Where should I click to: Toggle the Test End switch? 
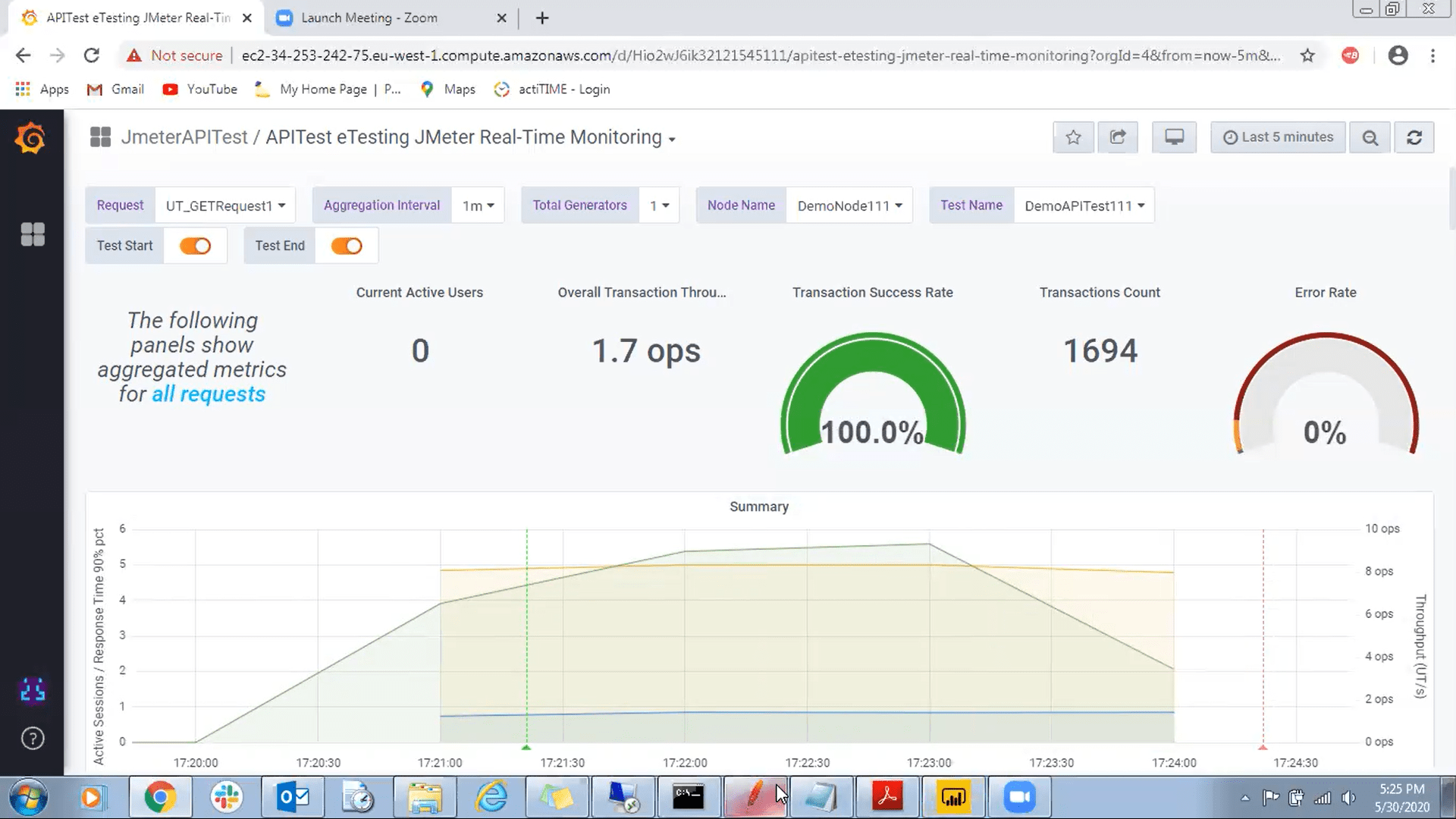tap(347, 246)
